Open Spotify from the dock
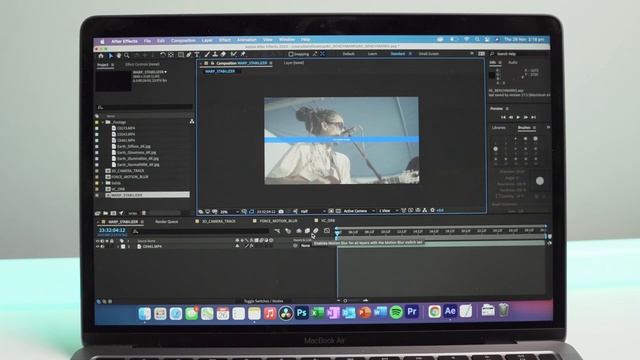Image resolution: width=640 pixels, height=360 pixels. (x=396, y=313)
